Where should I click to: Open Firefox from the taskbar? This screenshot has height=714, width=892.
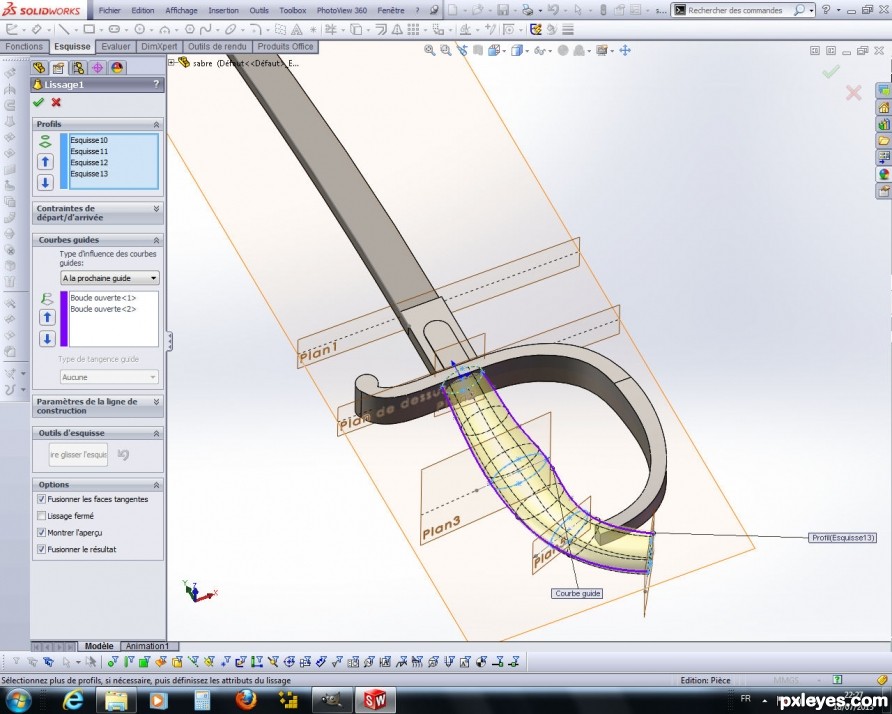click(x=246, y=699)
